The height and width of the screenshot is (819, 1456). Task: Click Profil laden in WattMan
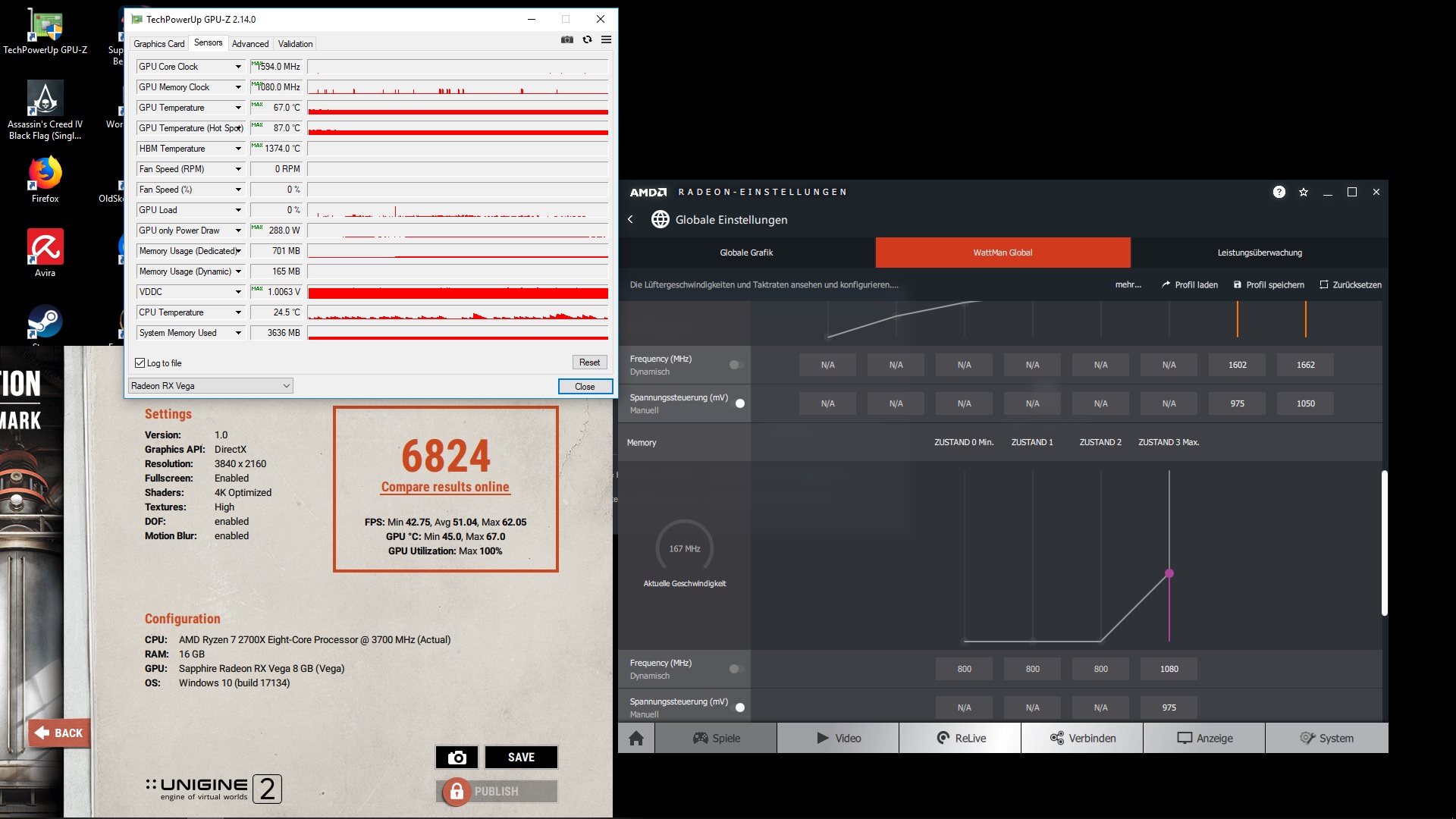coord(1189,285)
